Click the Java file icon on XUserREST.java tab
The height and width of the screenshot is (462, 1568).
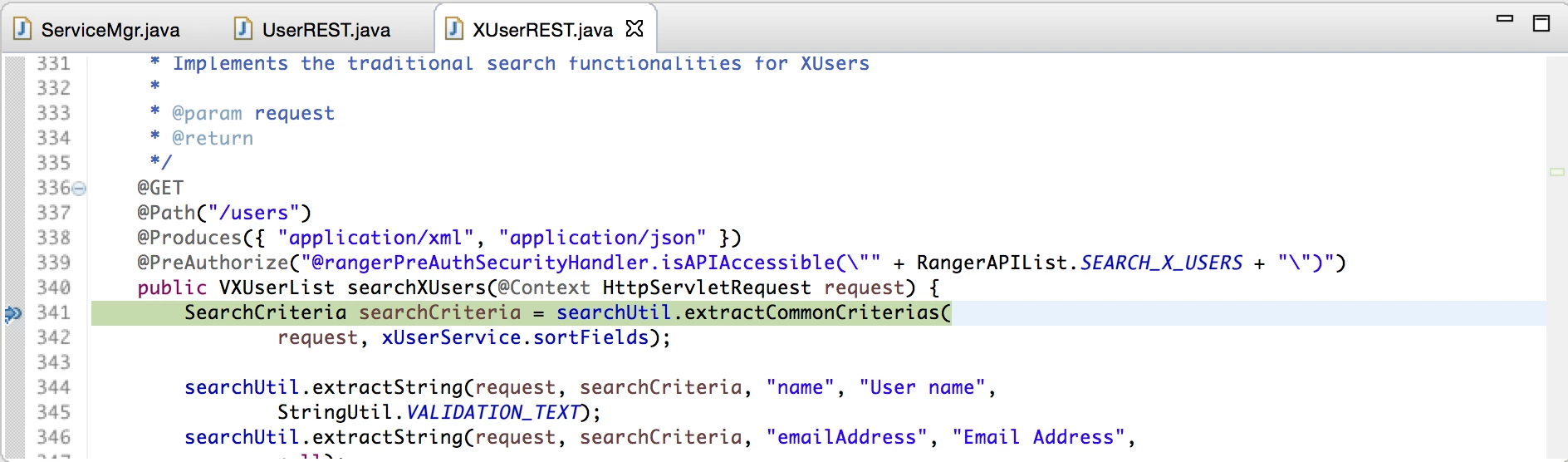[x=453, y=30]
